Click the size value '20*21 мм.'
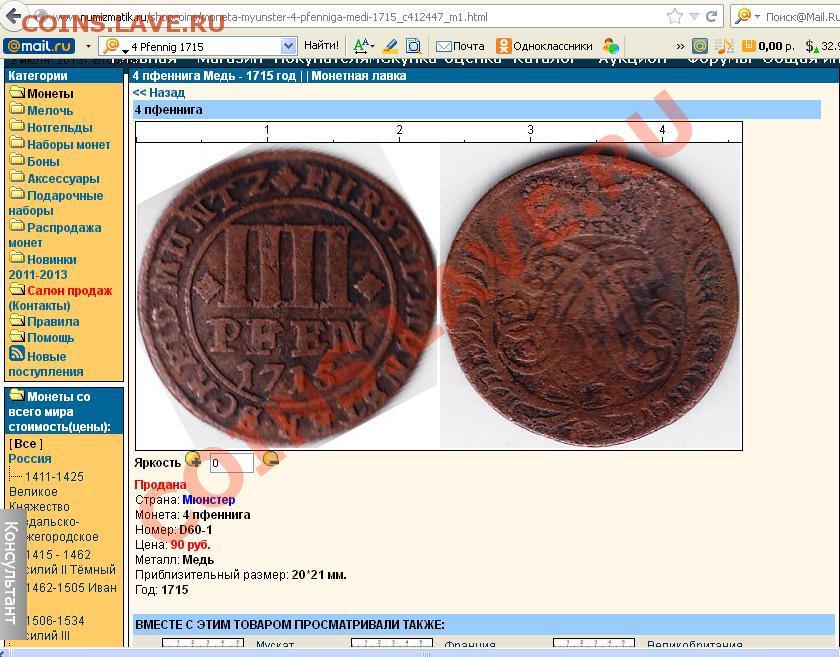 click(319, 575)
